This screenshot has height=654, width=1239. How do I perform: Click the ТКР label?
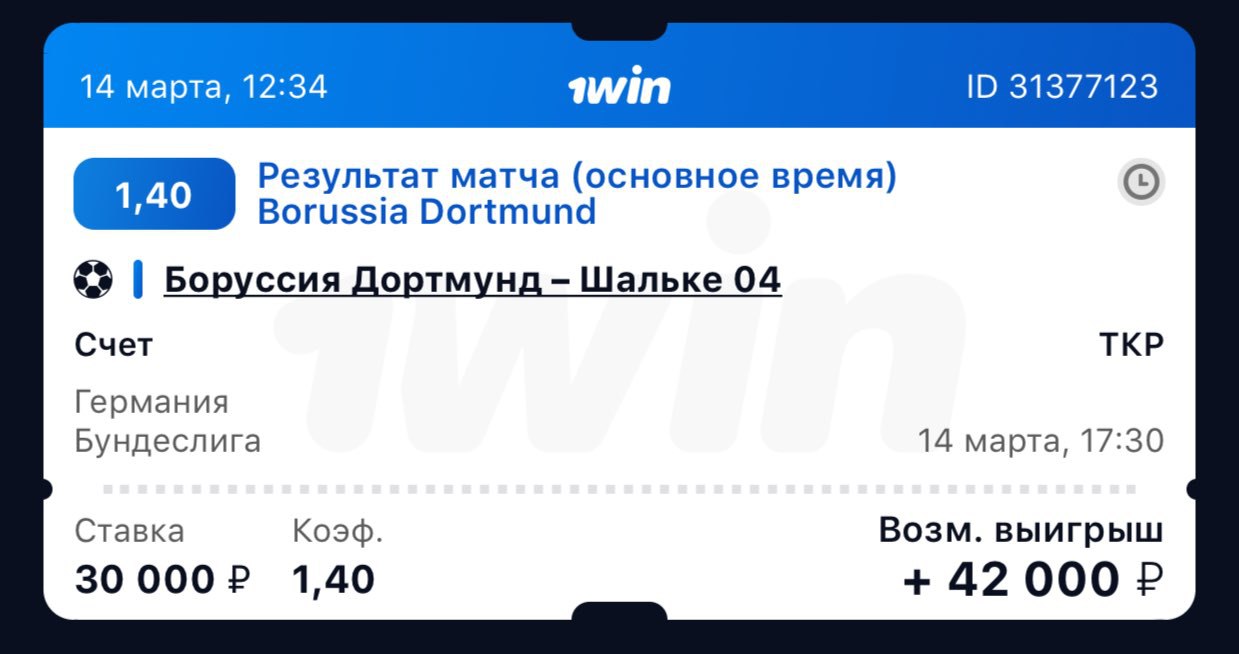1132,346
